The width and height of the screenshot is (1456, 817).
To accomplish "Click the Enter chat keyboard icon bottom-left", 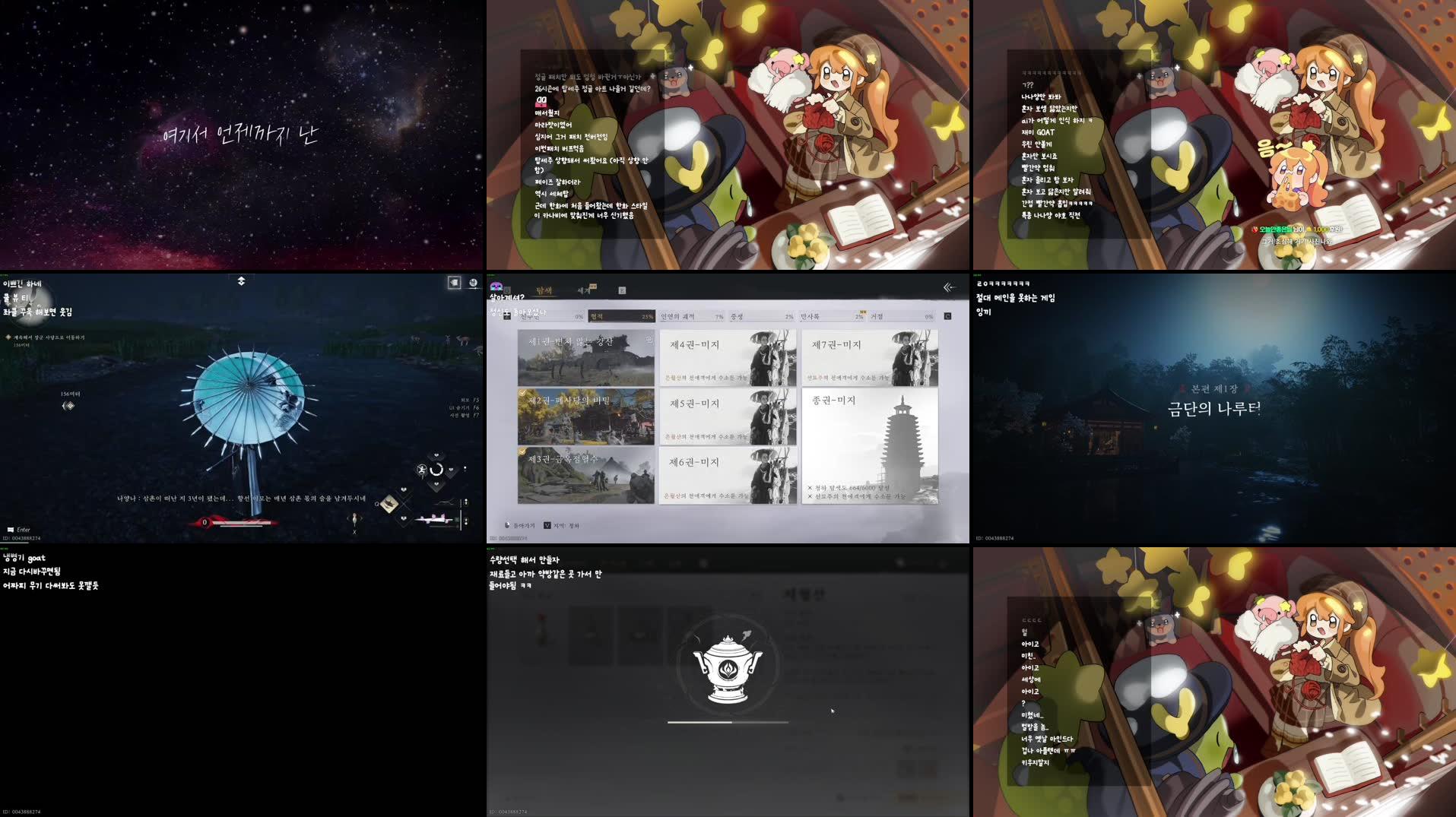I will coord(11,529).
